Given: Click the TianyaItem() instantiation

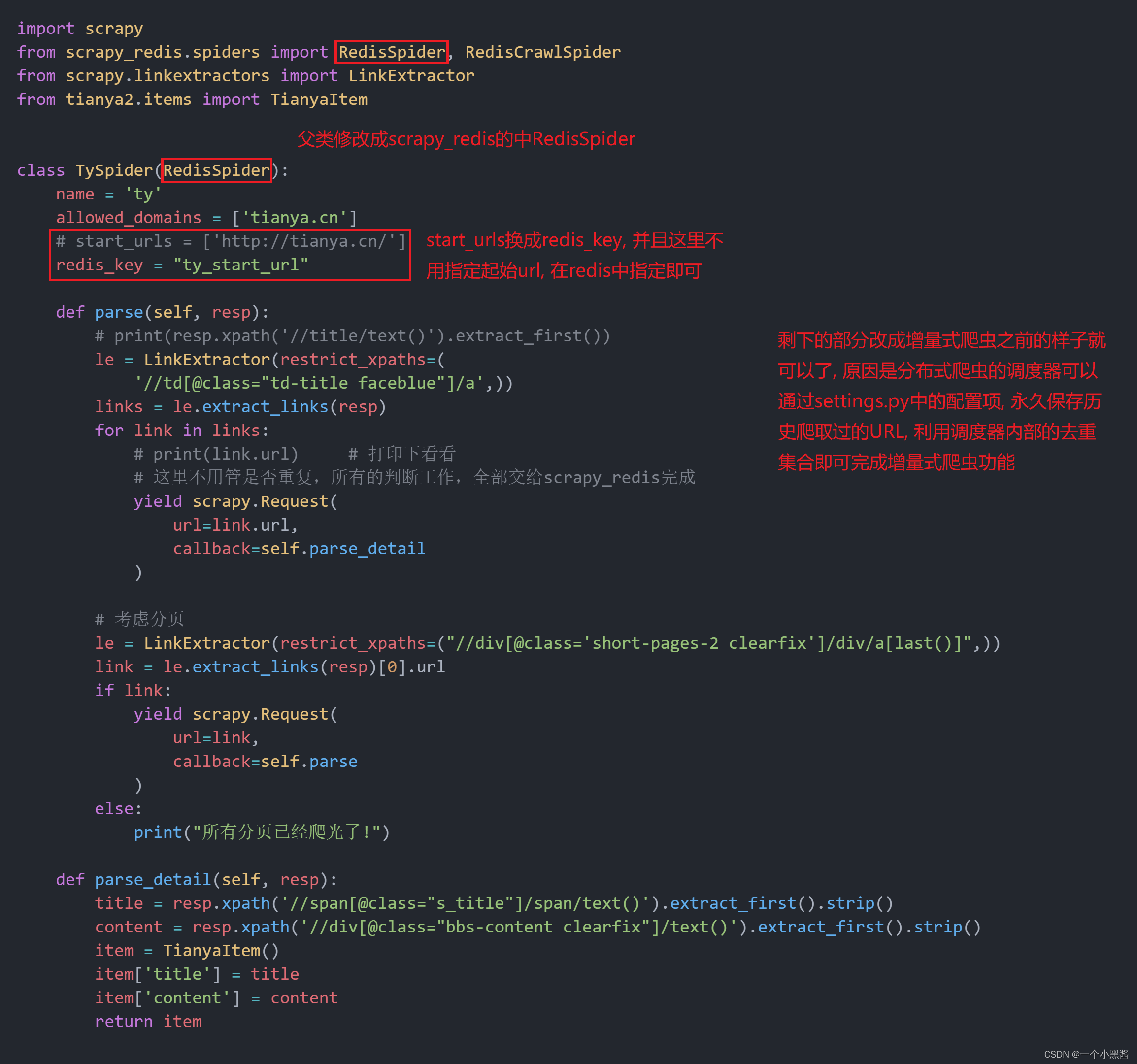Looking at the screenshot, I should [x=221, y=951].
